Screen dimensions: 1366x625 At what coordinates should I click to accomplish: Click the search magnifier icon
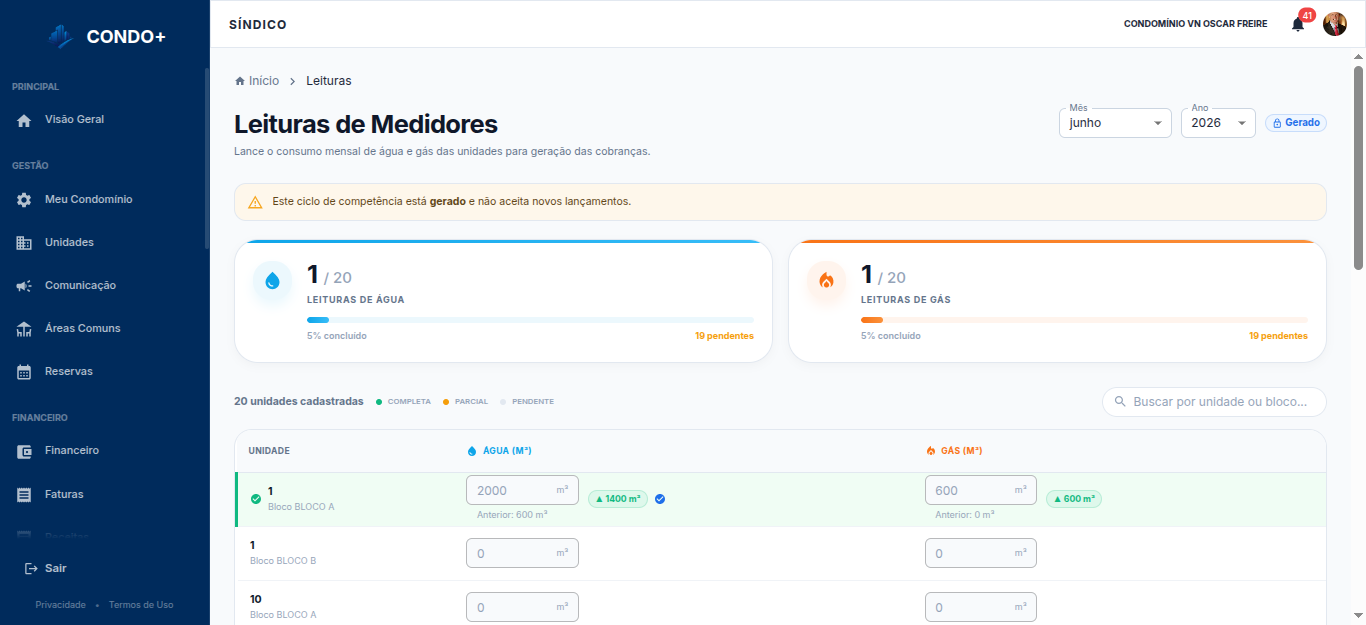(x=1120, y=401)
